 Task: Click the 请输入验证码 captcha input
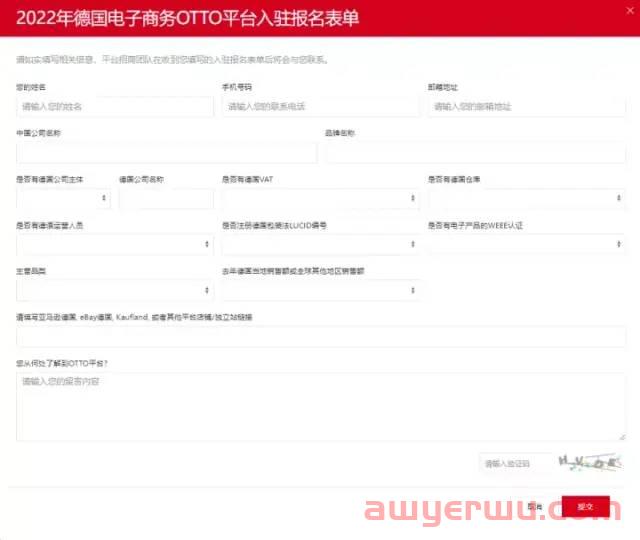tap(516, 464)
